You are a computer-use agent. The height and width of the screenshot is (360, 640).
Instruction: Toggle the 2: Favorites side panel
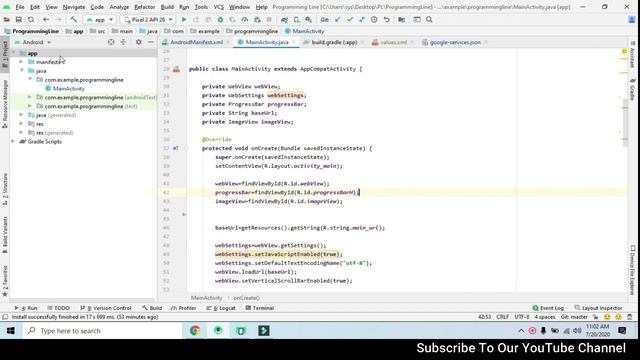pos(5,281)
